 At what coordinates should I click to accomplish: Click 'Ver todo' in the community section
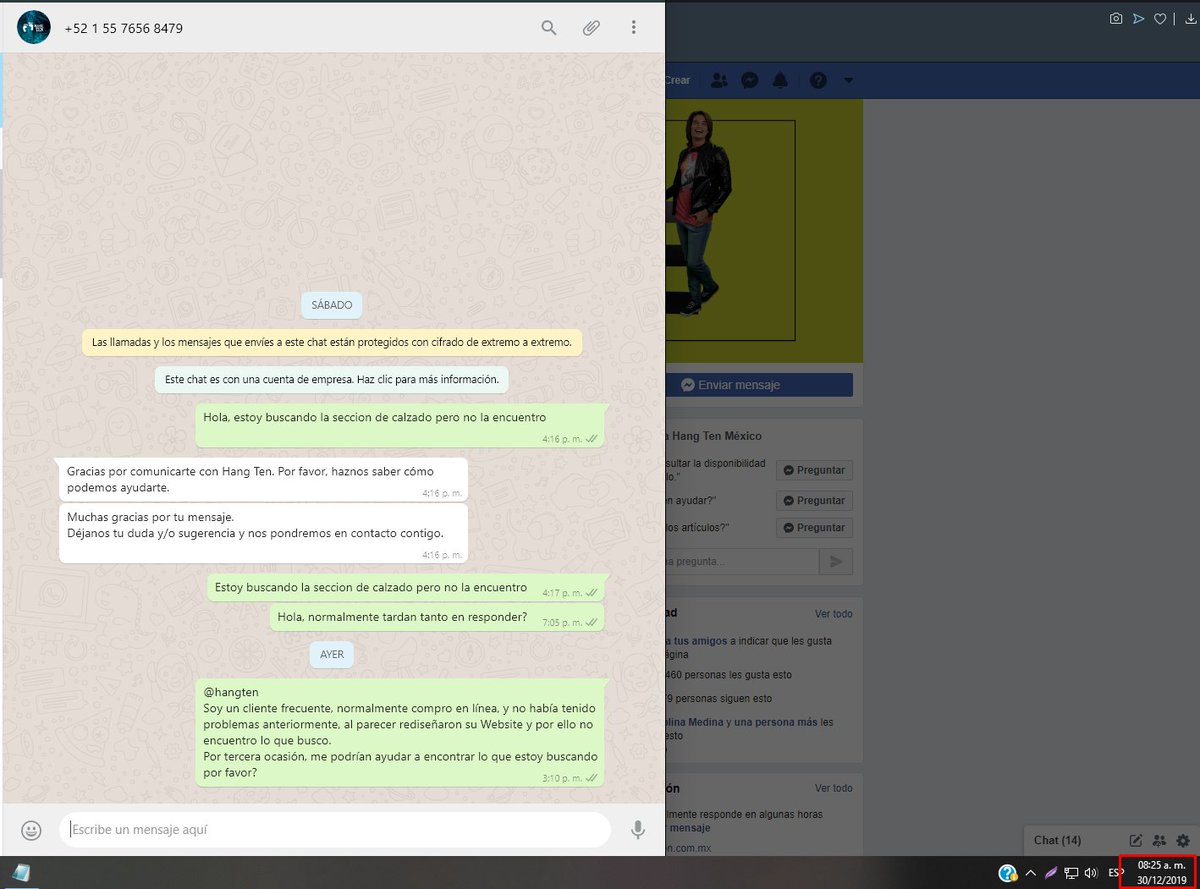(x=834, y=614)
